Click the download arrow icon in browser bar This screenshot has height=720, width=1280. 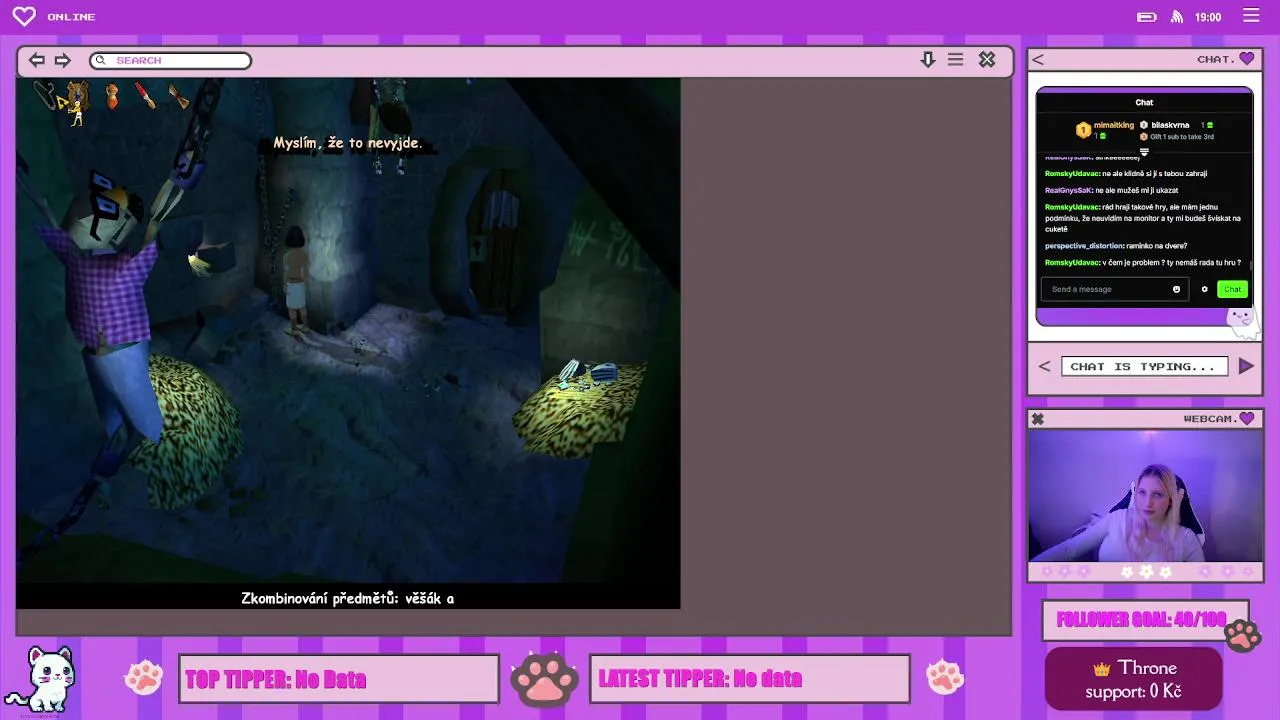pos(928,60)
